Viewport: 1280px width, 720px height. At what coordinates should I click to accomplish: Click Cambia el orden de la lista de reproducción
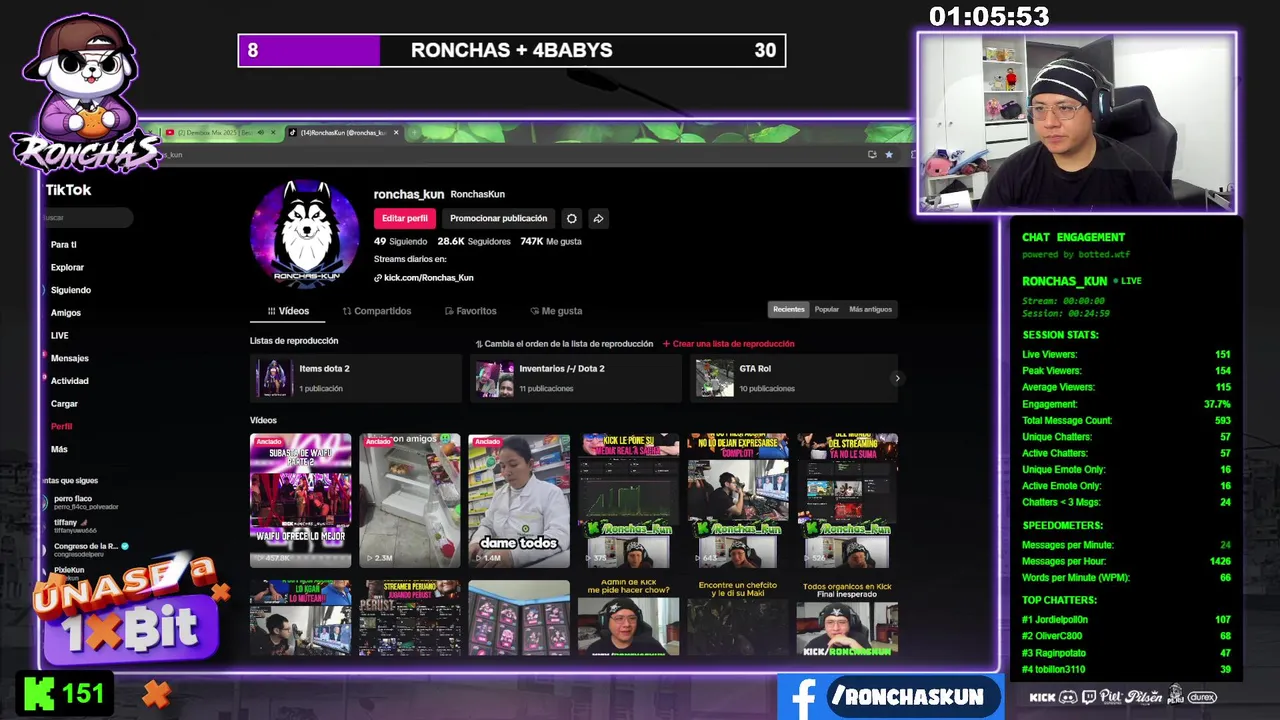coord(564,344)
